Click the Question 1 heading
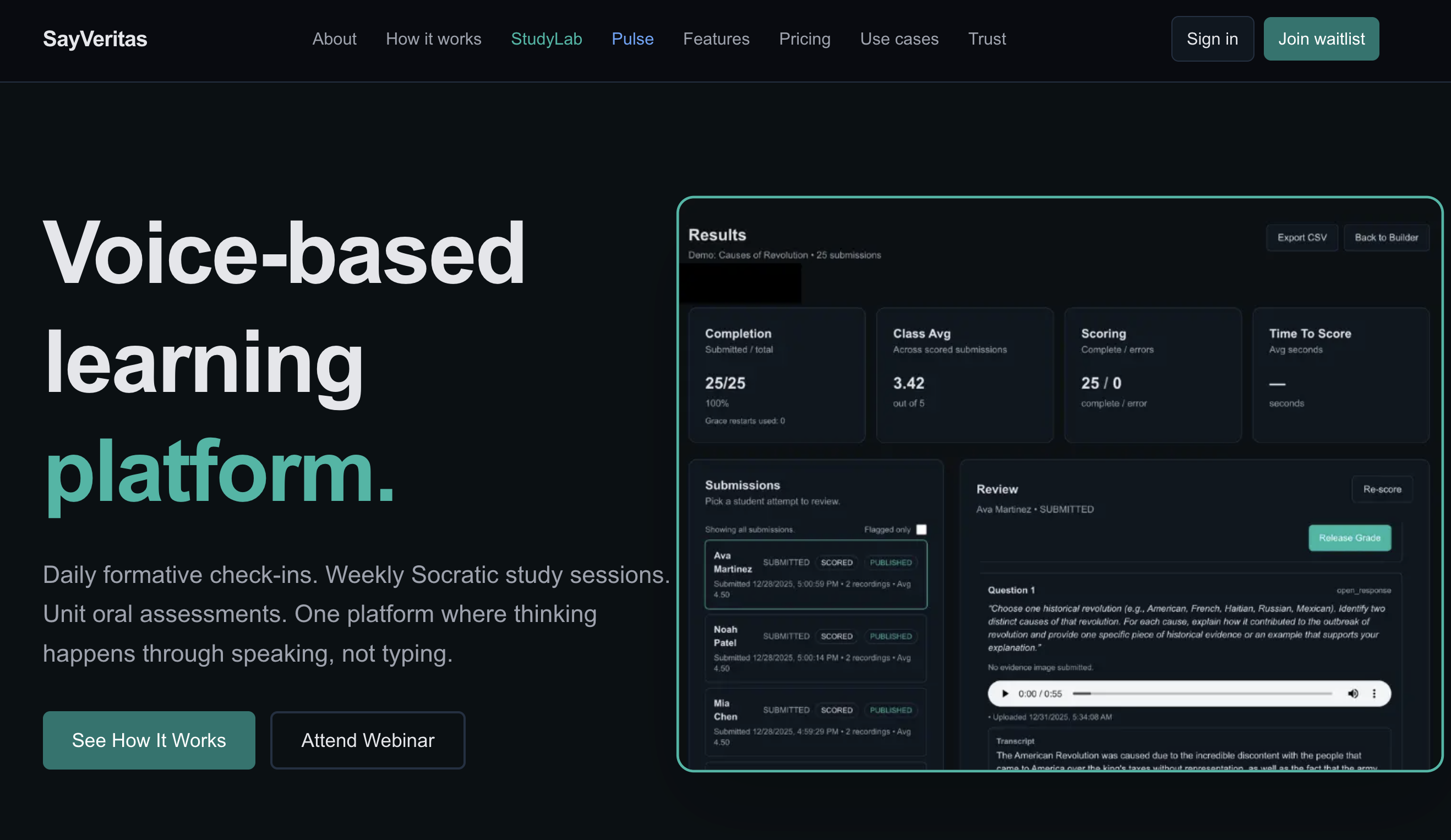 click(1011, 590)
